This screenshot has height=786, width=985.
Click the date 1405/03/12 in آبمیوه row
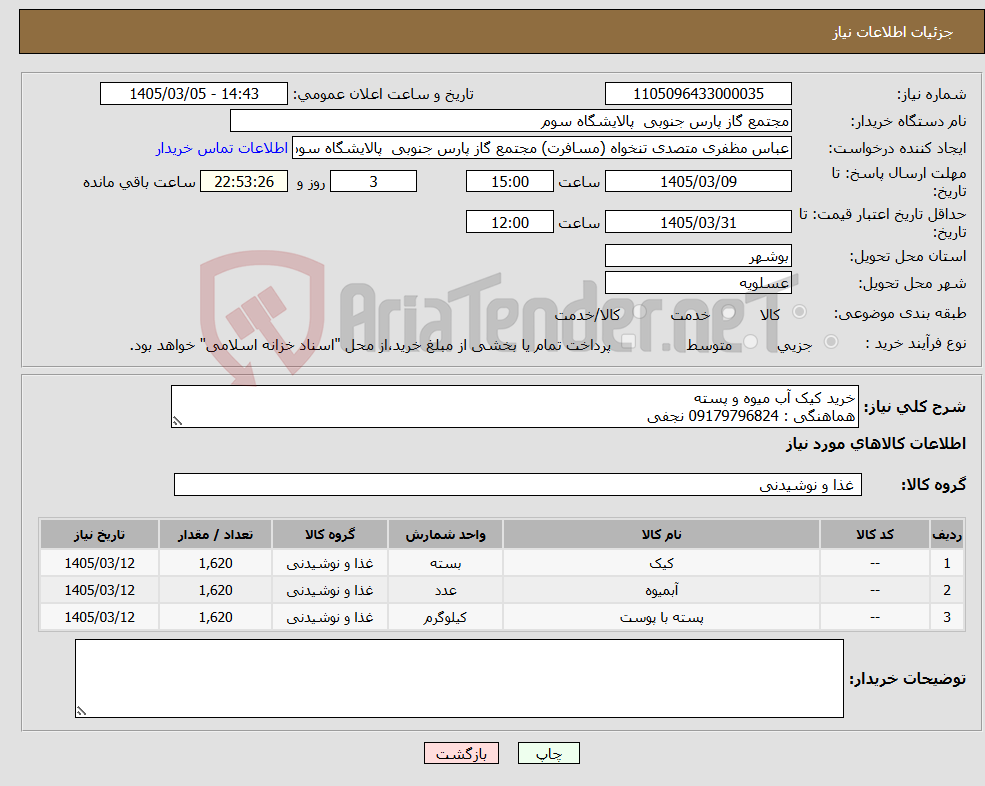click(99, 591)
